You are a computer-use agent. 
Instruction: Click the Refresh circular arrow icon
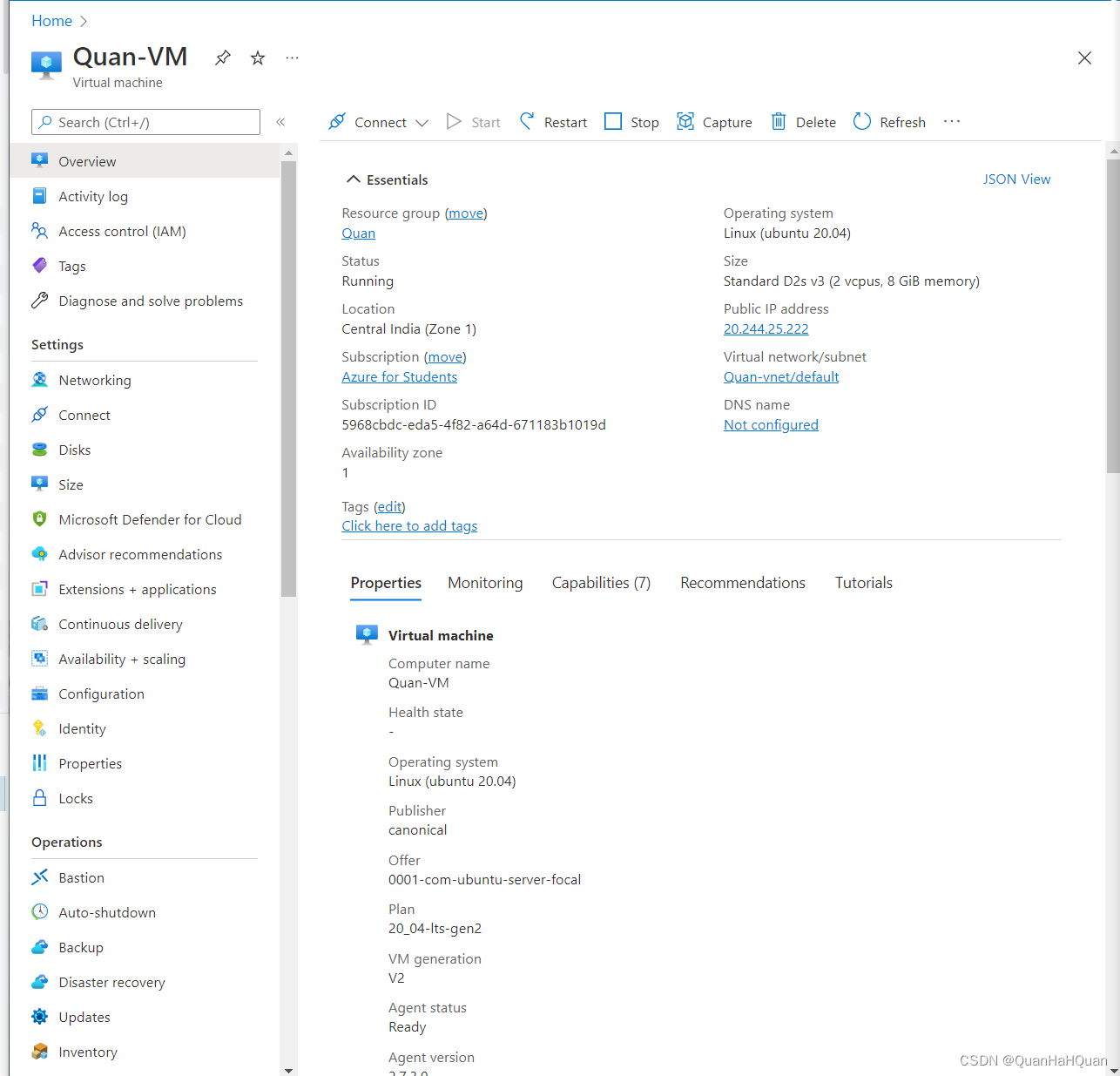click(861, 121)
